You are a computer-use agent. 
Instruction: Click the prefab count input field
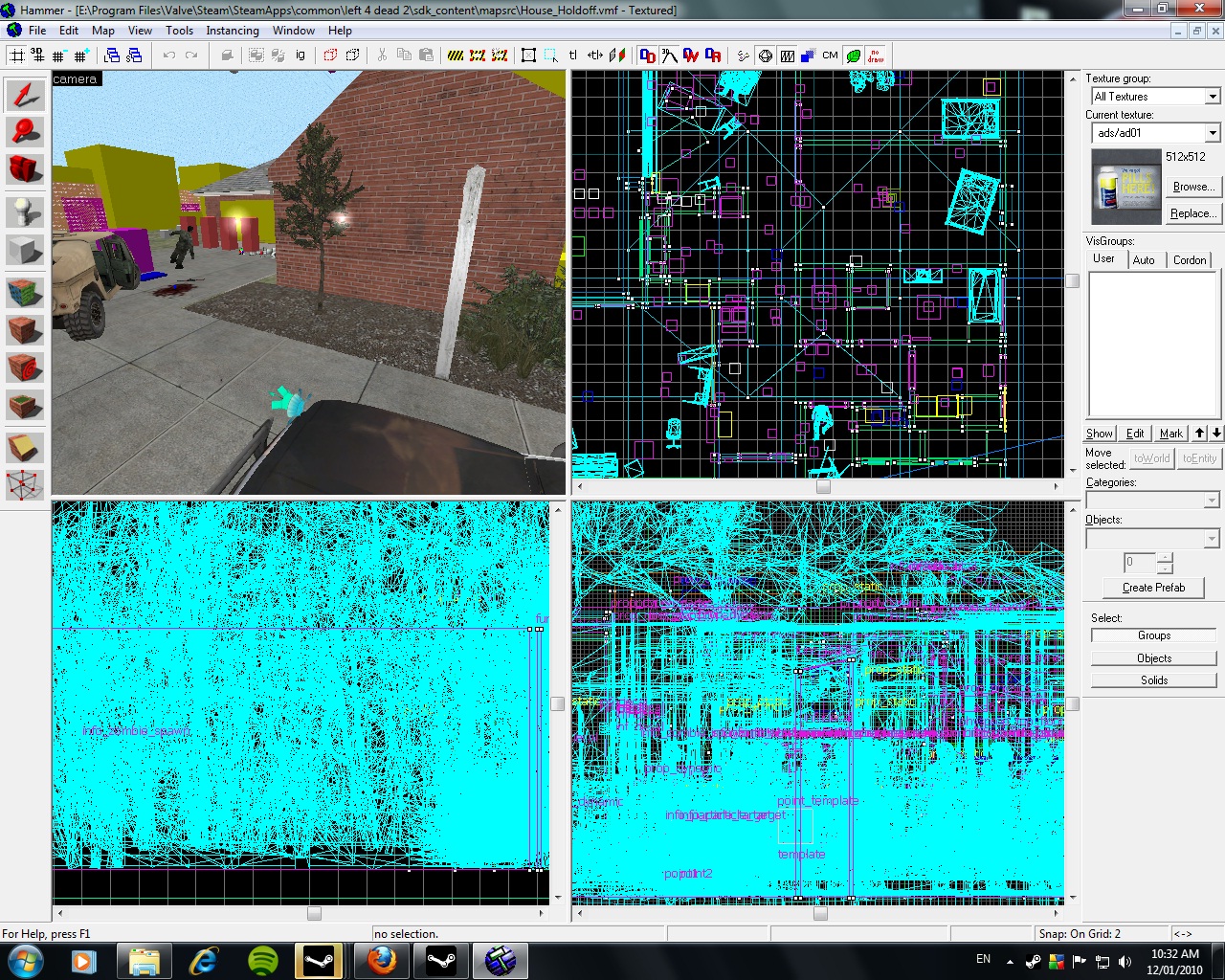[1140, 562]
